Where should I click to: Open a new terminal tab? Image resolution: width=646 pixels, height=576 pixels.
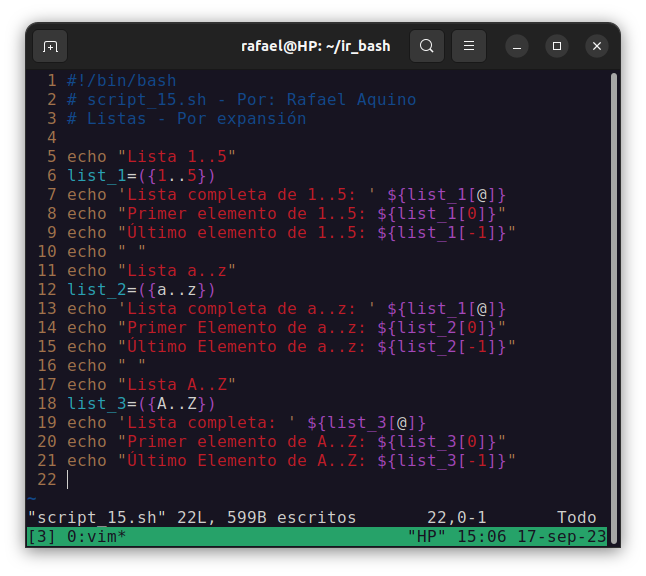50,46
